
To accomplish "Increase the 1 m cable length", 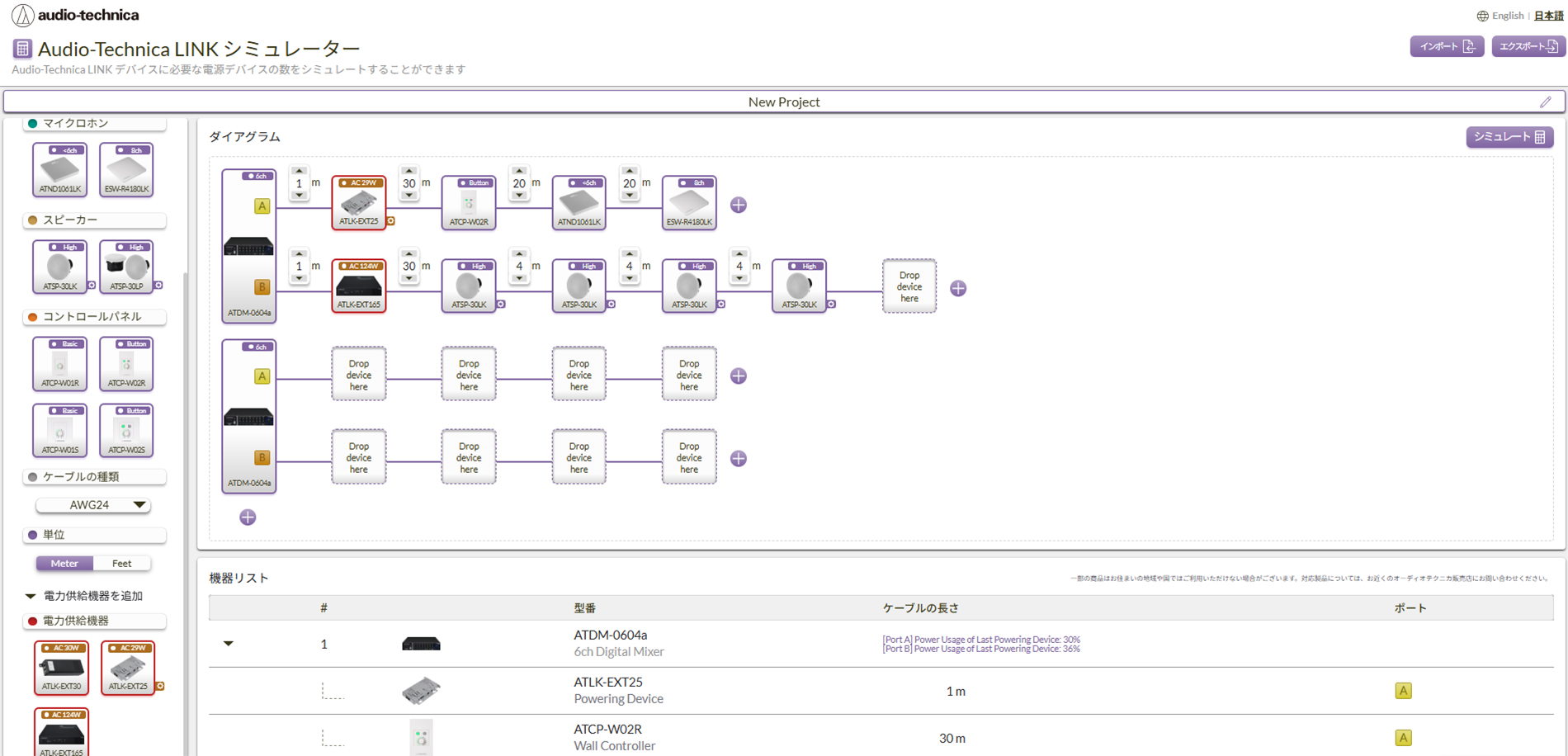I will pyautogui.click(x=299, y=171).
